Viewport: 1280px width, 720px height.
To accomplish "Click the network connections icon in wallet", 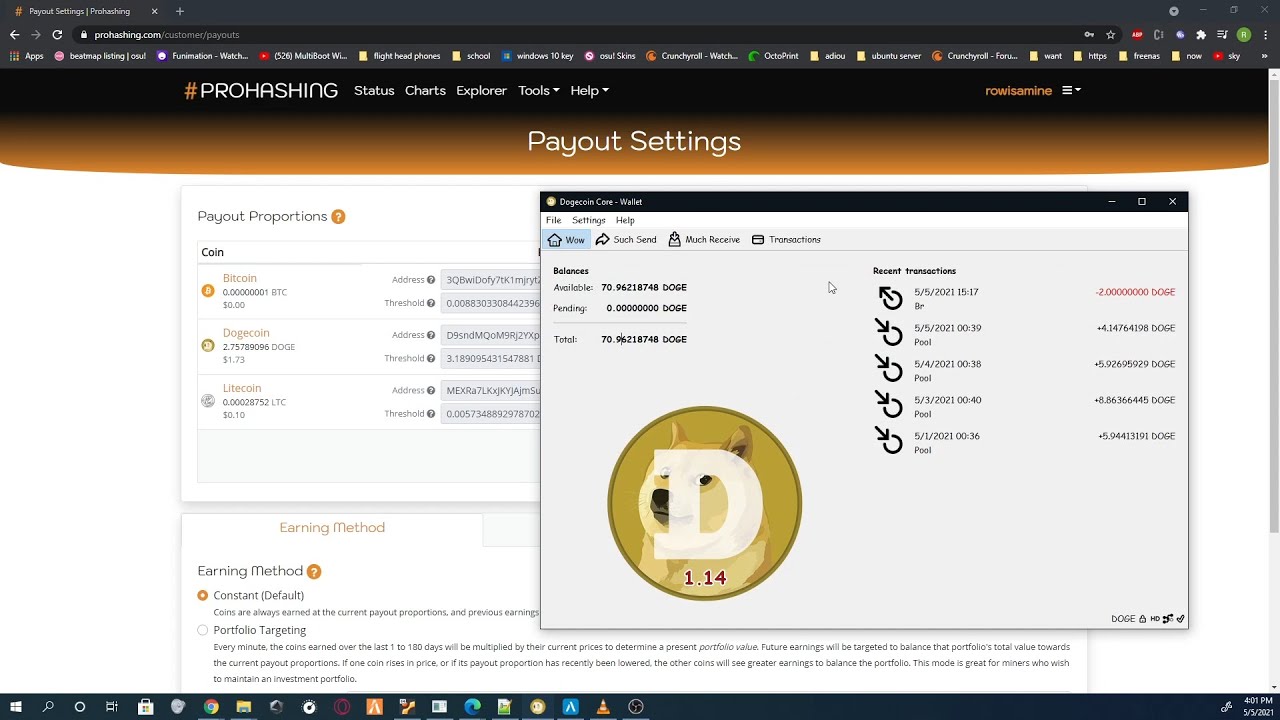I will point(1167,619).
